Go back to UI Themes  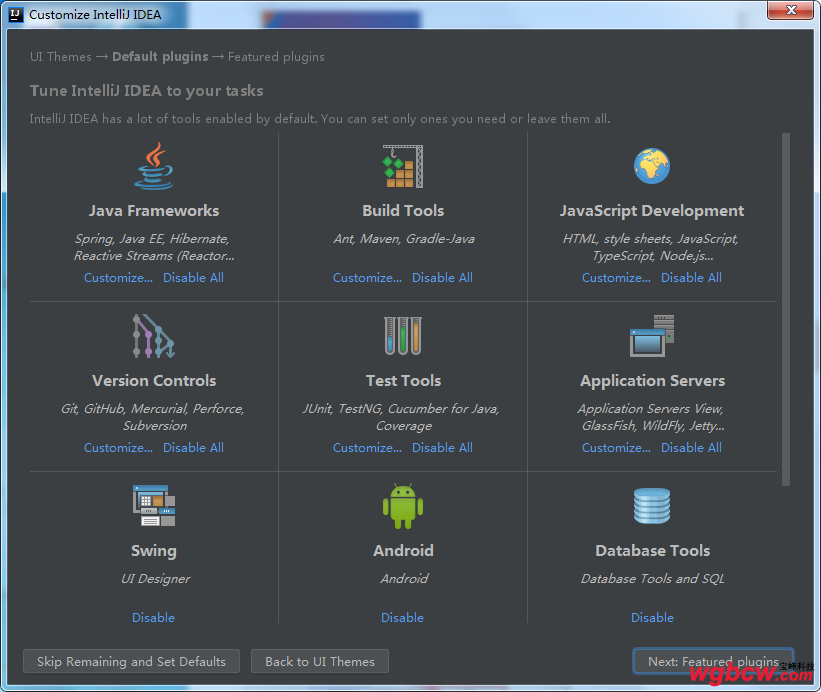pyautogui.click(x=320, y=661)
